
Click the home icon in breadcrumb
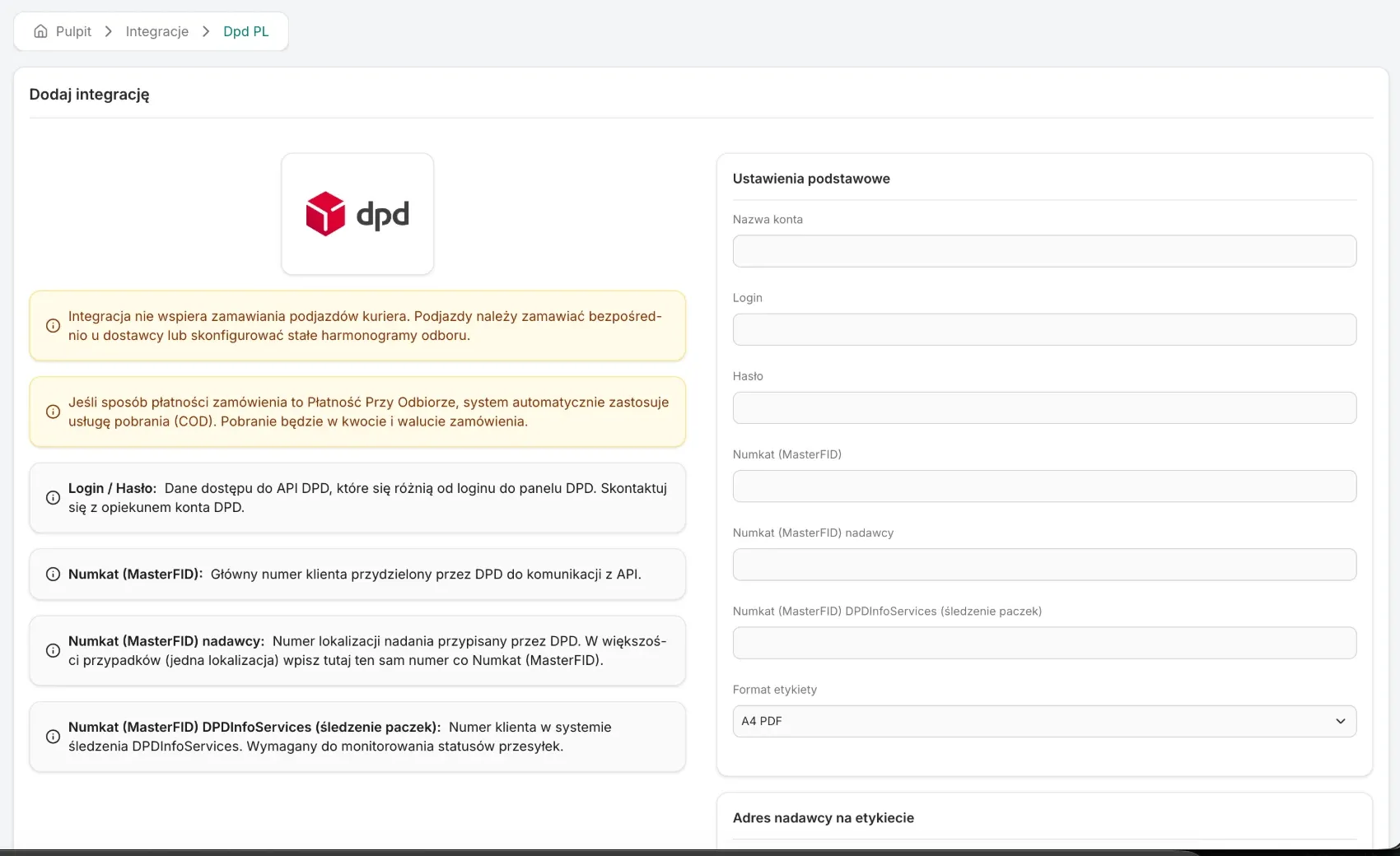tap(40, 31)
